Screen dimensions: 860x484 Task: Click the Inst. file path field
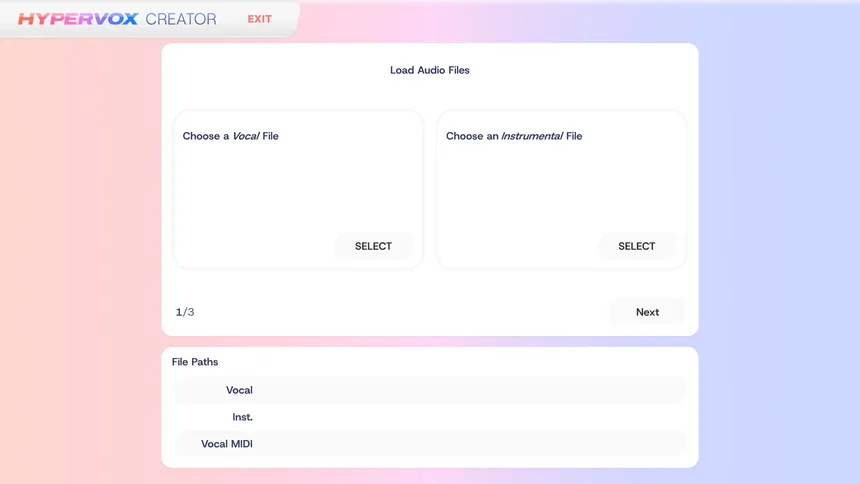(470, 417)
